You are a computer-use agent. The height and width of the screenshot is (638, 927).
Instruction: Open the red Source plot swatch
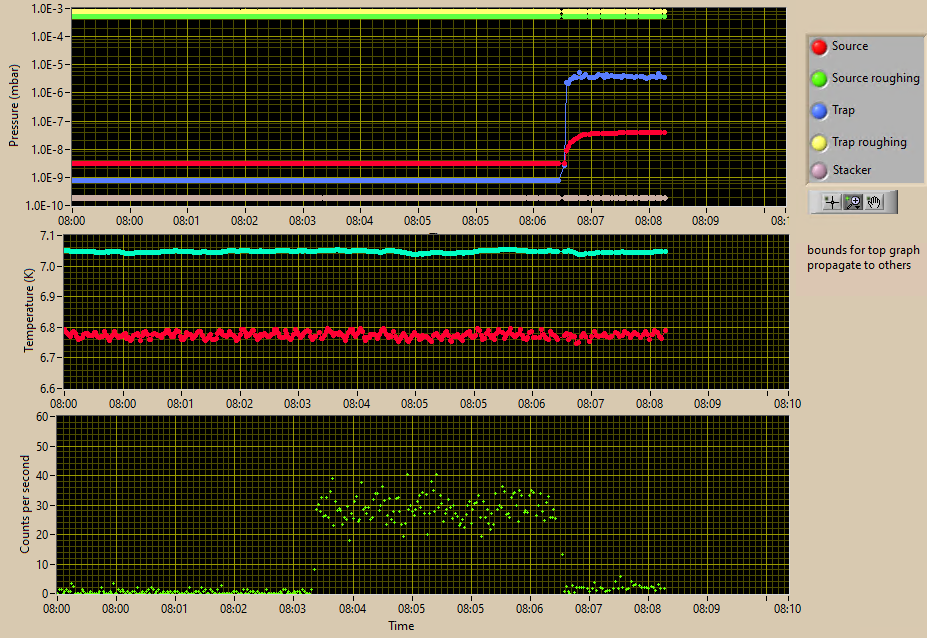click(x=819, y=47)
